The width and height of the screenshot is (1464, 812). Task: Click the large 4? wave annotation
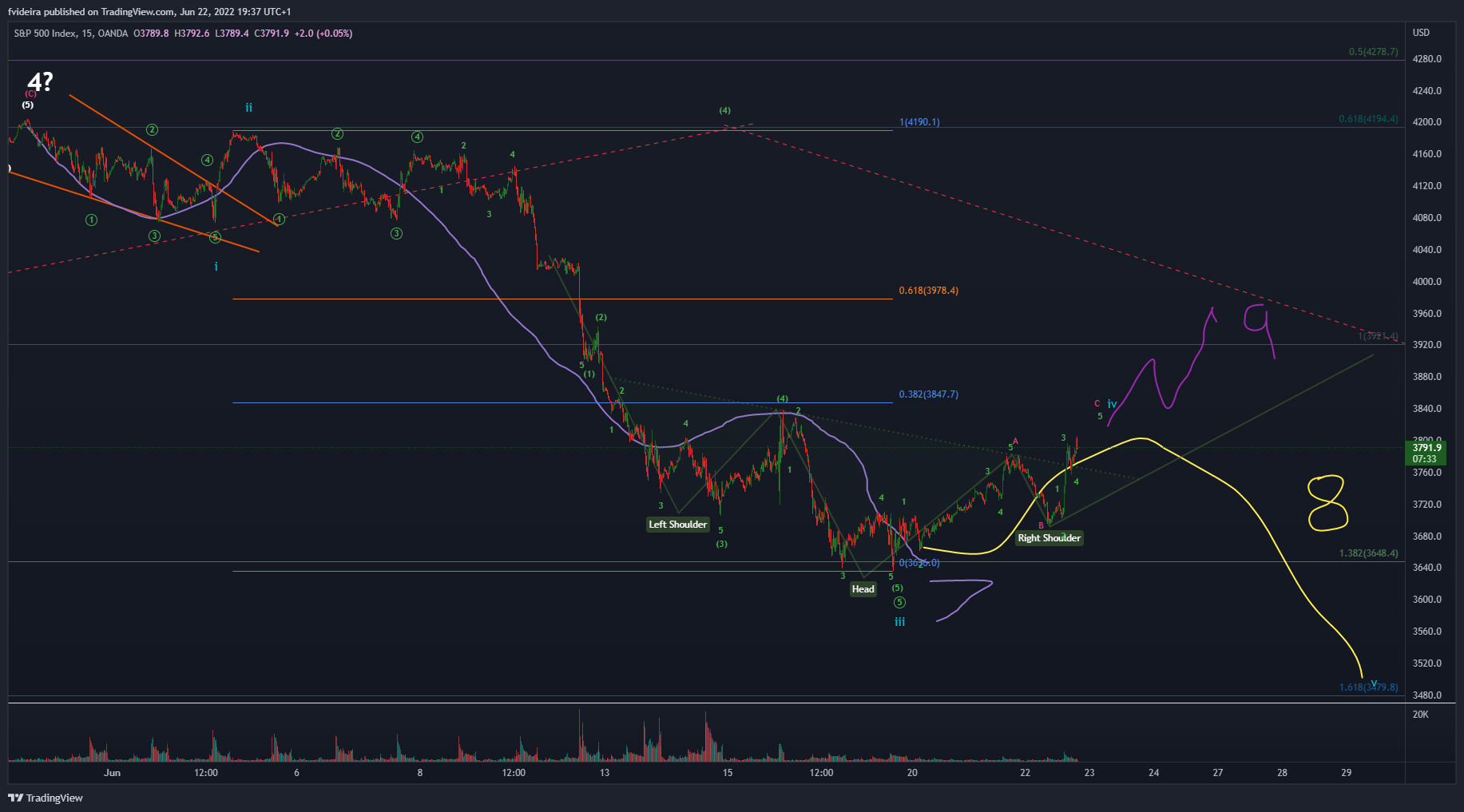pos(40,81)
